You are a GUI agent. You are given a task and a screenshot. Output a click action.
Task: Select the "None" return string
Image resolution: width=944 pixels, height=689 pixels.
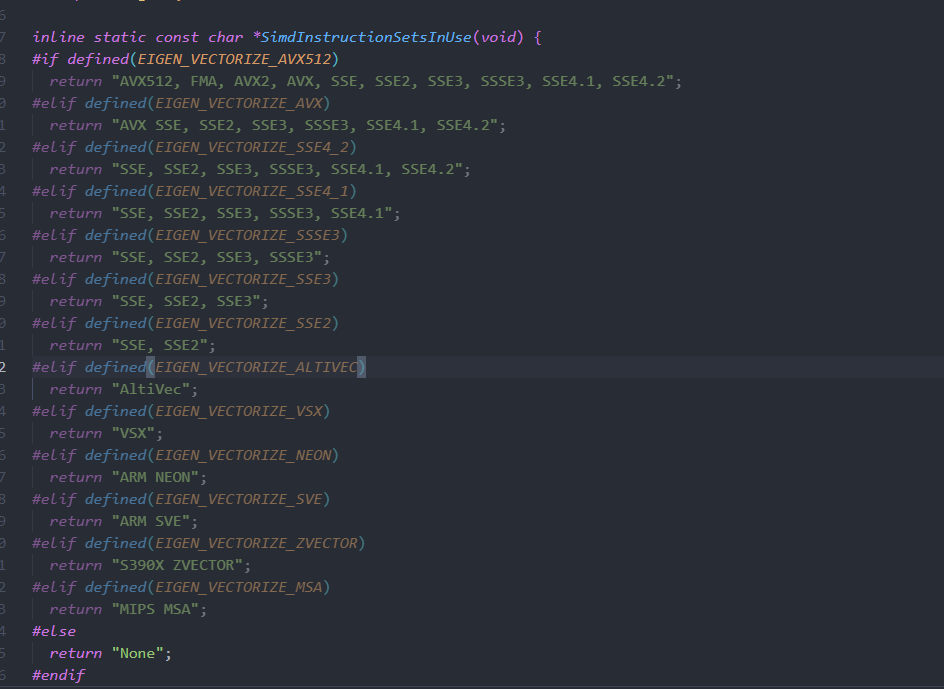click(139, 653)
